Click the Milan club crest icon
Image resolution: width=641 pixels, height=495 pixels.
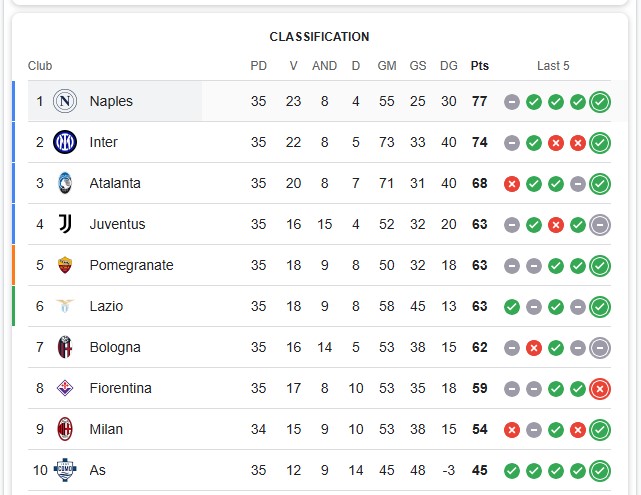(65, 429)
